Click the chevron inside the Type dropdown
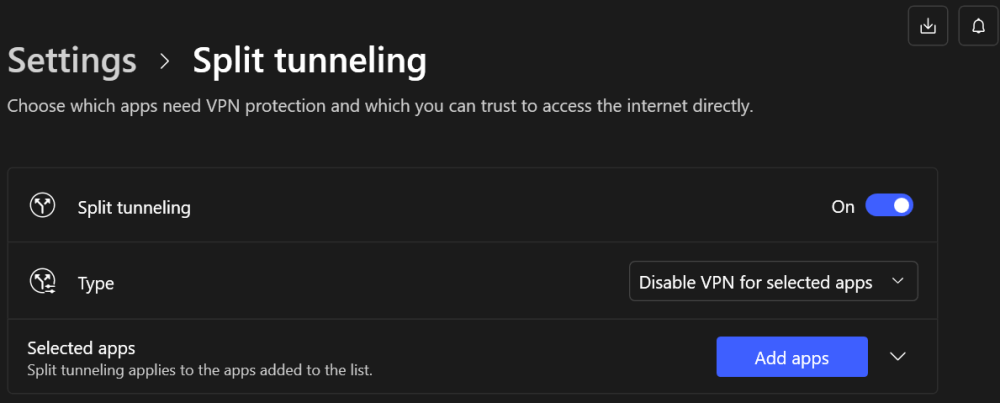Image resolution: width=1000 pixels, height=403 pixels. [897, 281]
